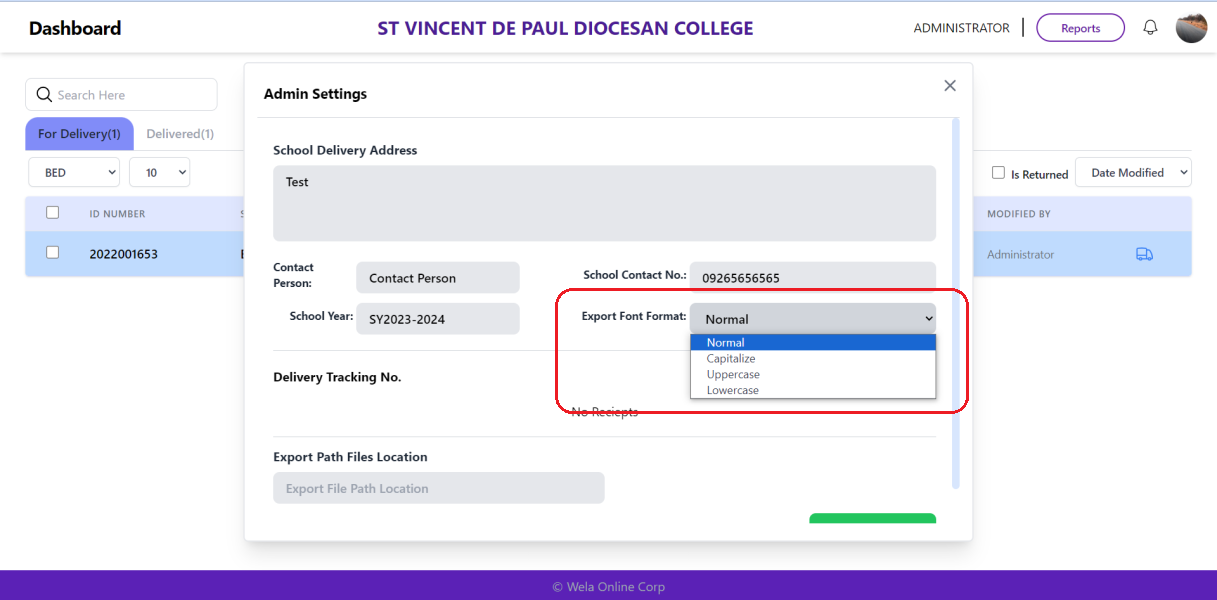Click the Reports button
1217x600 pixels.
click(x=1080, y=28)
